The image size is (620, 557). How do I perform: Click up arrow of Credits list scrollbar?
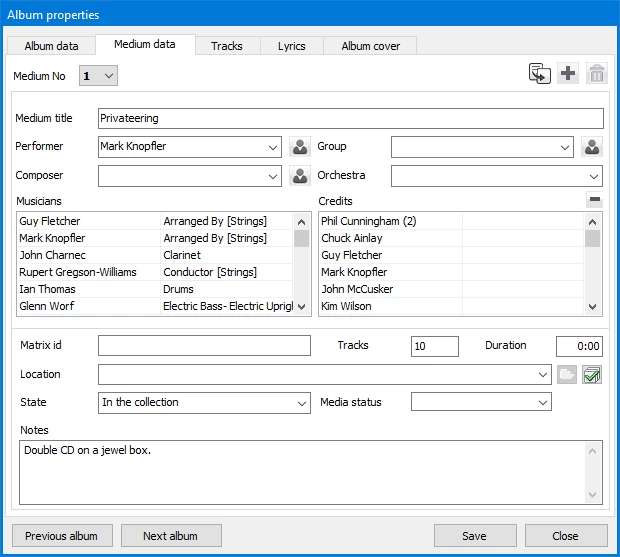[592, 222]
